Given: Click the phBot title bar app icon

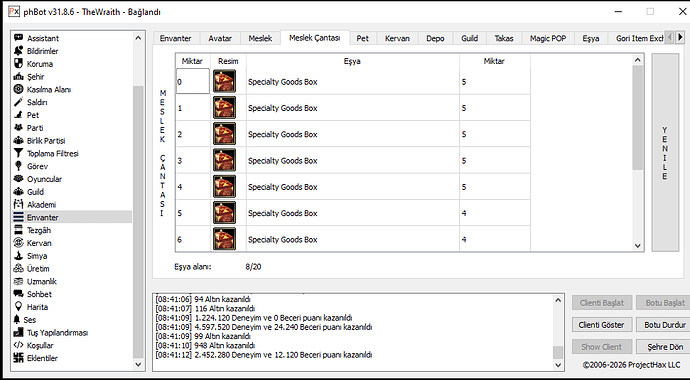Looking at the screenshot, I should click(x=14, y=11).
